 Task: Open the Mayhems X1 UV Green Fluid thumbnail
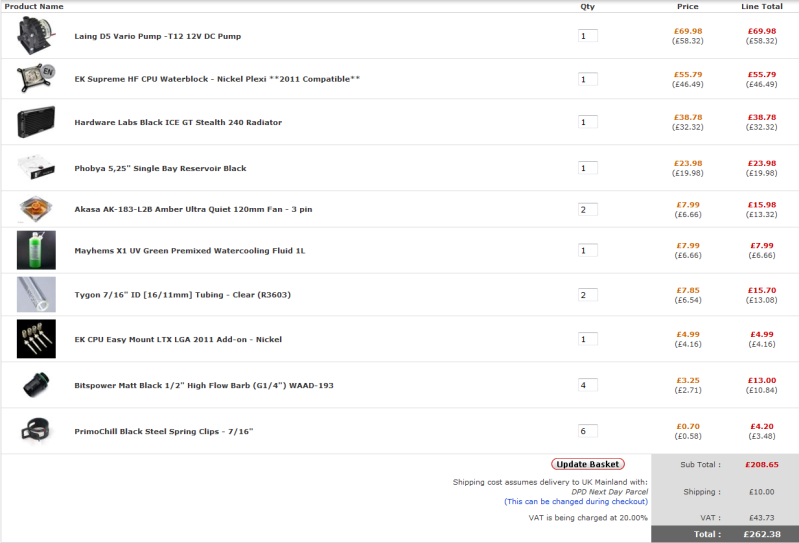point(36,250)
